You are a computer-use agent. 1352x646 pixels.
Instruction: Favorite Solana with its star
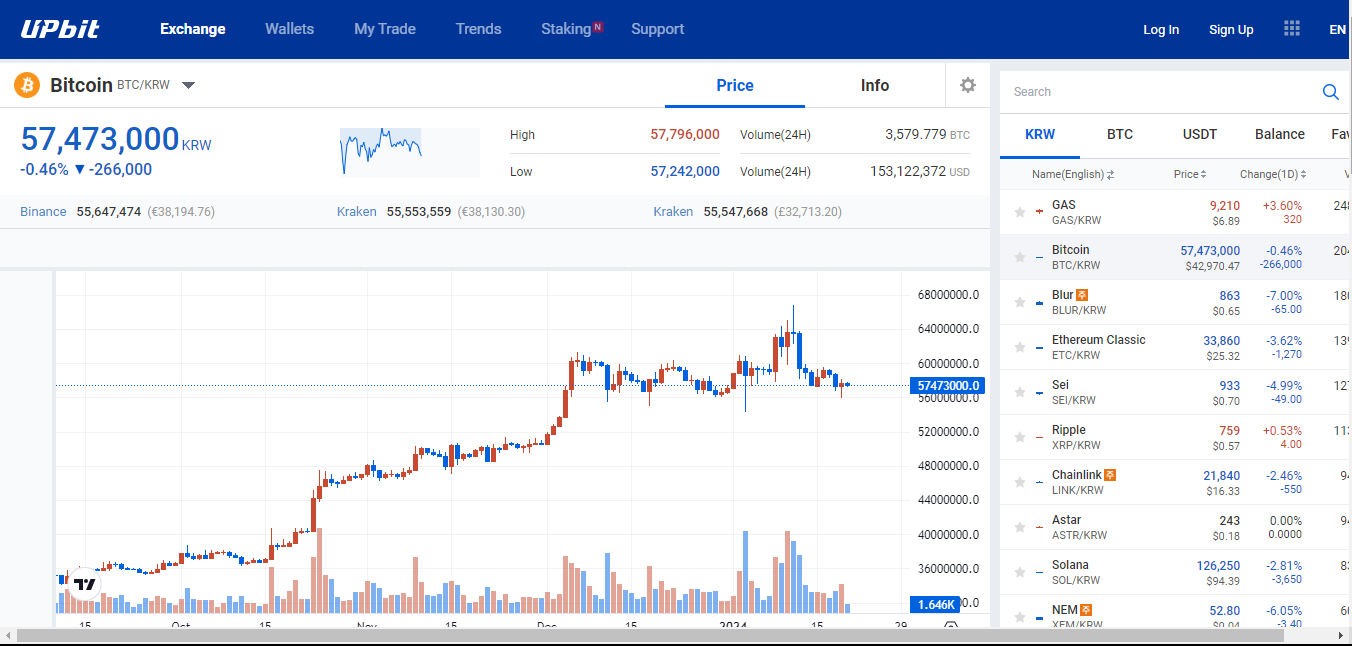[x=1020, y=572]
